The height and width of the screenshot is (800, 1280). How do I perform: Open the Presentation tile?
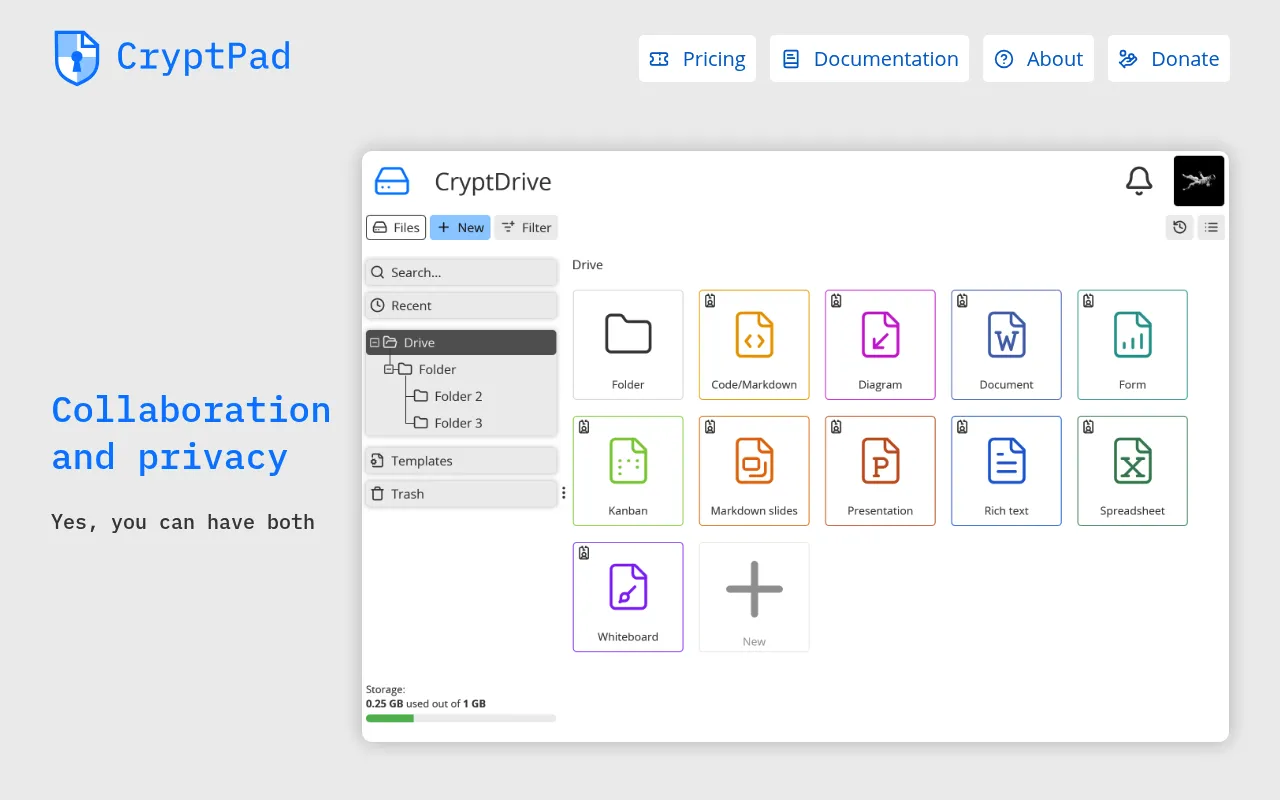click(x=880, y=471)
